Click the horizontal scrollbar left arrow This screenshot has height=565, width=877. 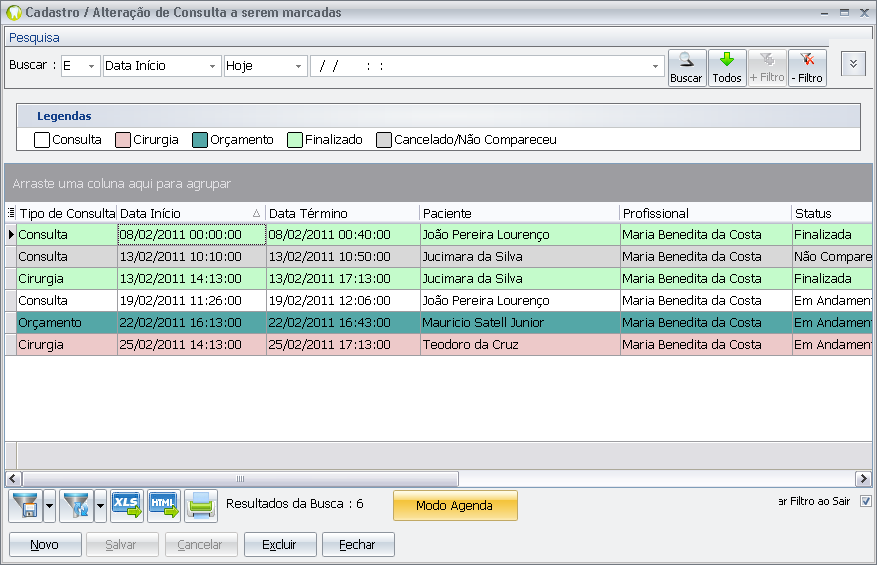pos(13,479)
